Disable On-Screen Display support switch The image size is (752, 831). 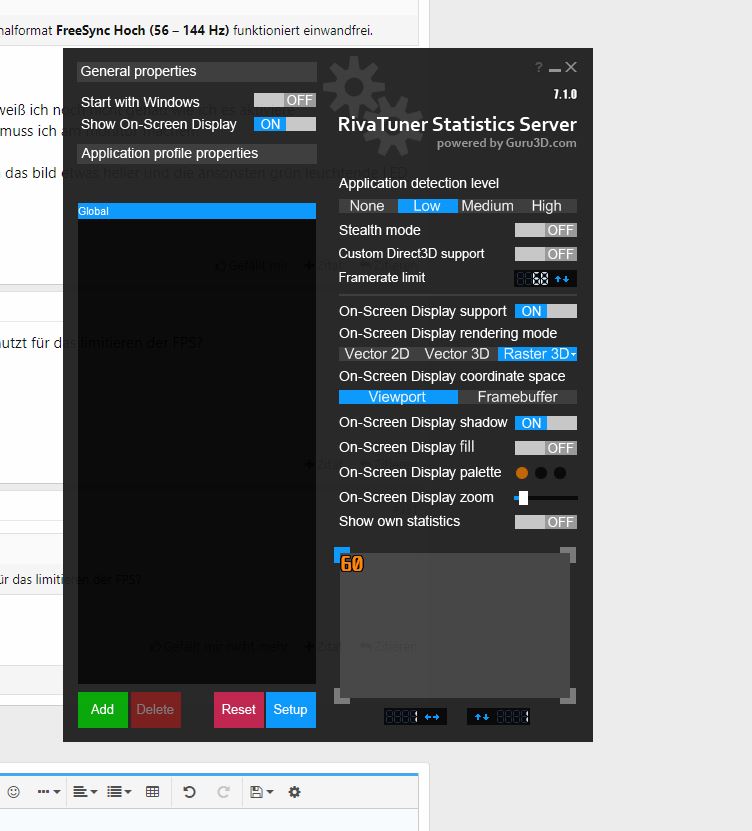545,311
